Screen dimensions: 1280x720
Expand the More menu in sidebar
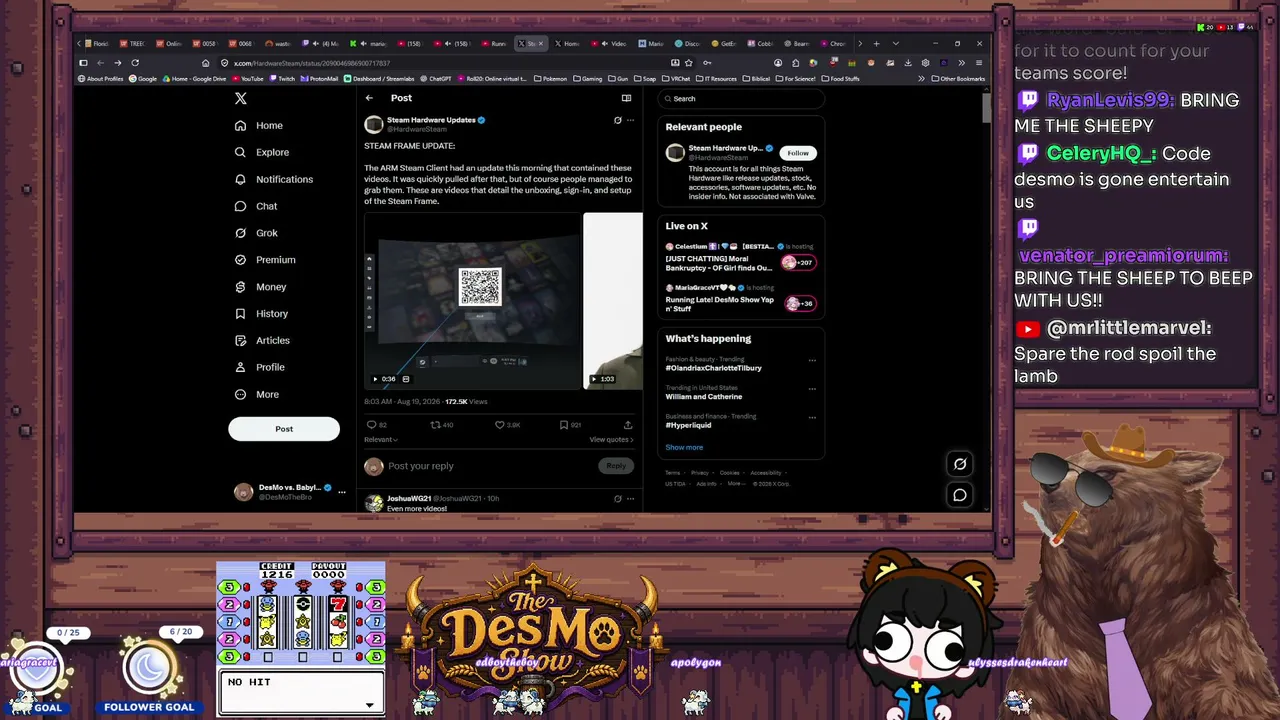tap(257, 394)
